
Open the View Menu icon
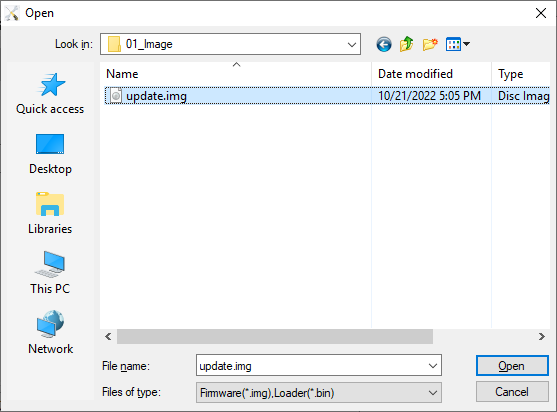click(458, 44)
